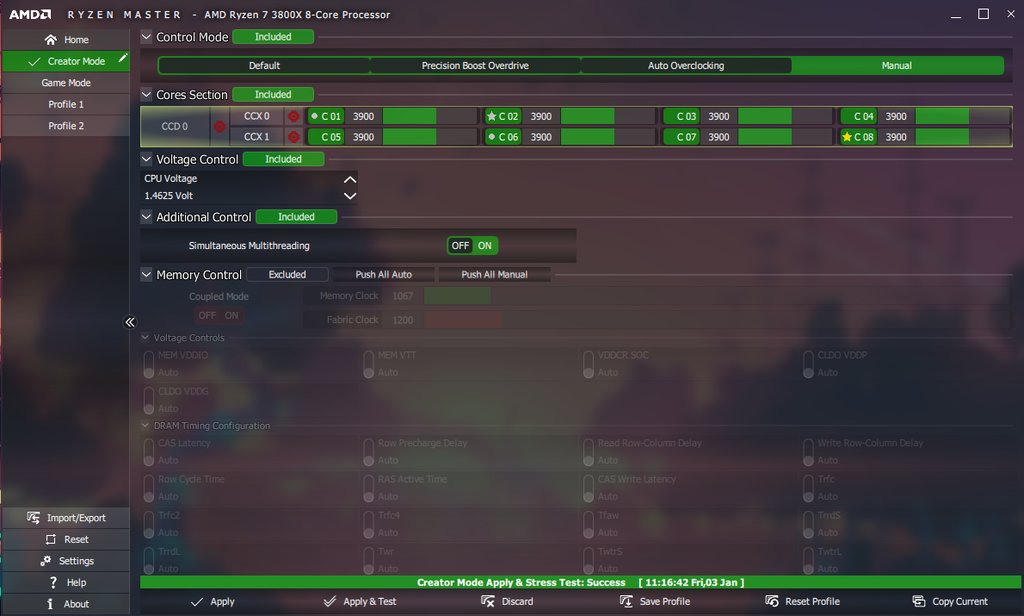The height and width of the screenshot is (616, 1024).
Task: Toggle Voltage Control Included button
Action: pyautogui.click(x=283, y=159)
